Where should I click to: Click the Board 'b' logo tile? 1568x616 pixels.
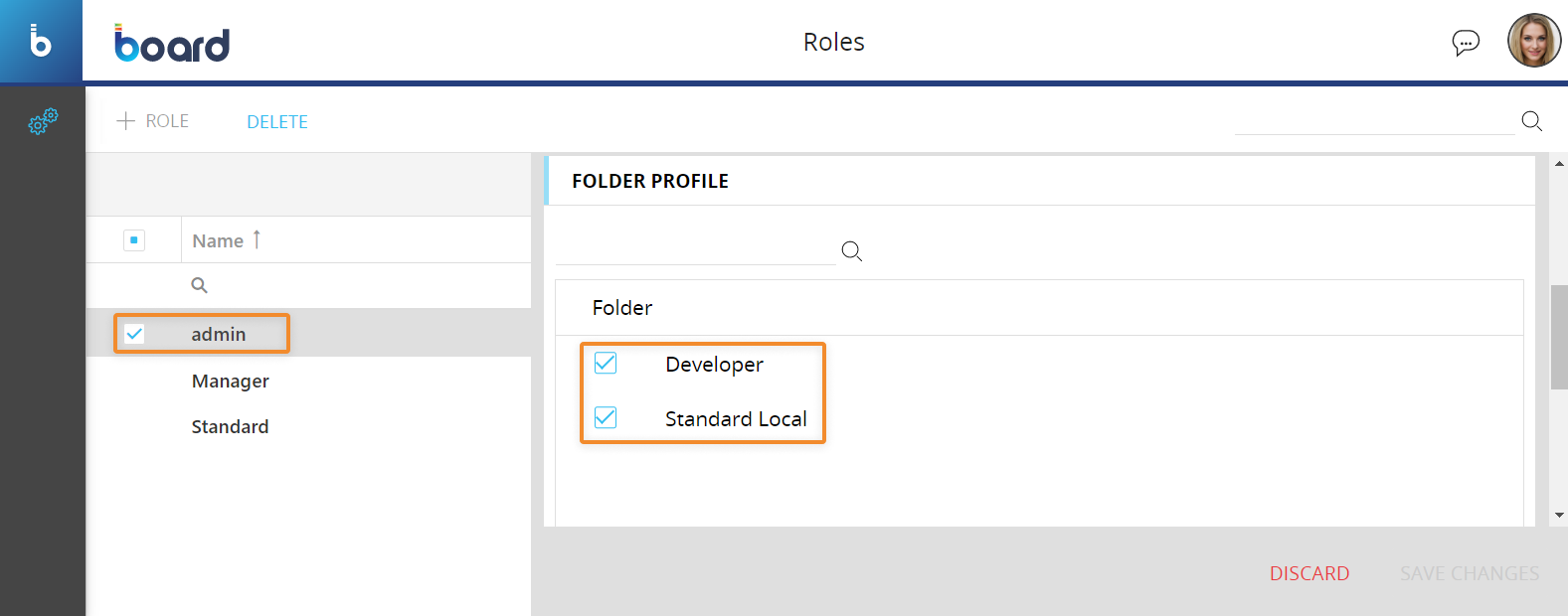click(x=41, y=42)
